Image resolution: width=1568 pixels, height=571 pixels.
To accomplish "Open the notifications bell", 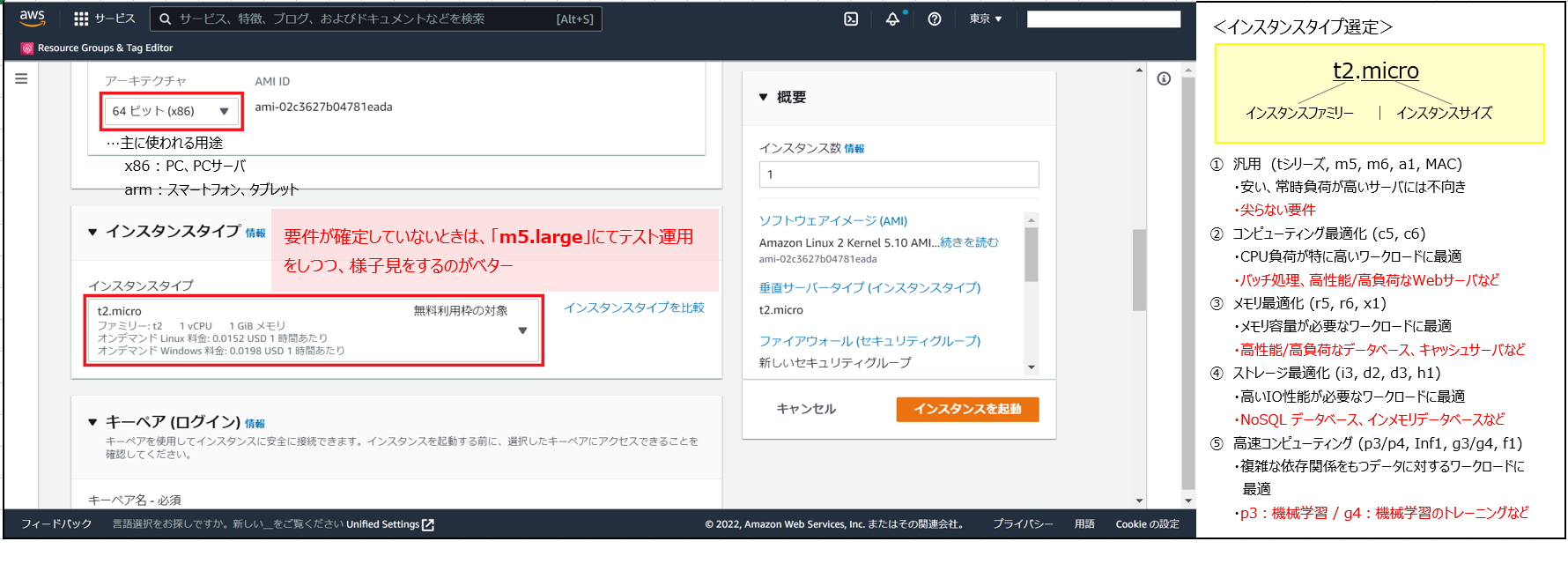I will point(893,19).
